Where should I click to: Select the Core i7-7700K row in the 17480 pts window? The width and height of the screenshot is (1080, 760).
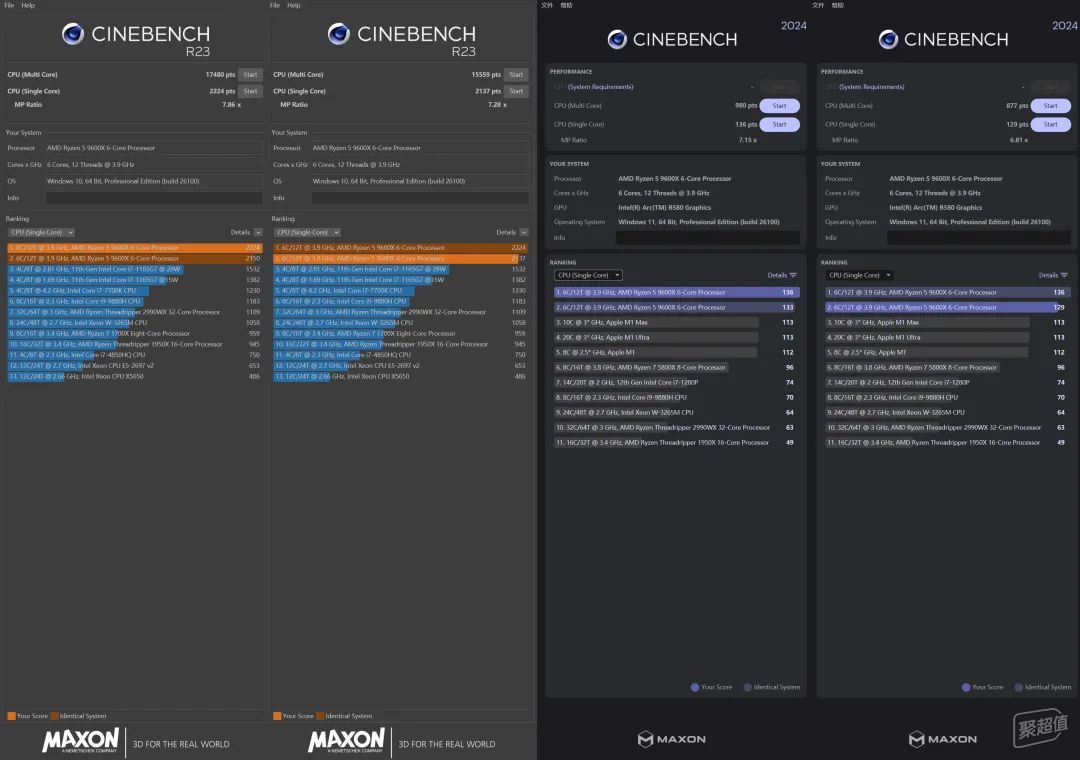coord(134,291)
